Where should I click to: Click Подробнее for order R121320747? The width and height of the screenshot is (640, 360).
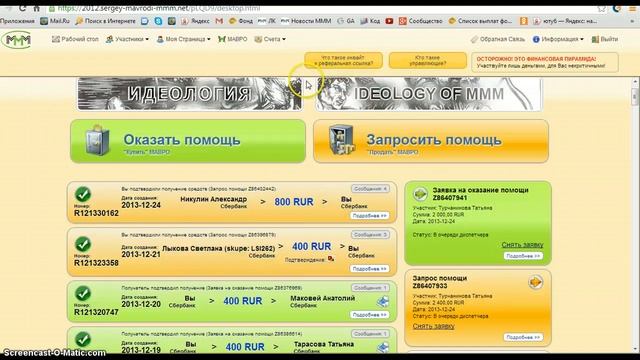click(x=369, y=315)
